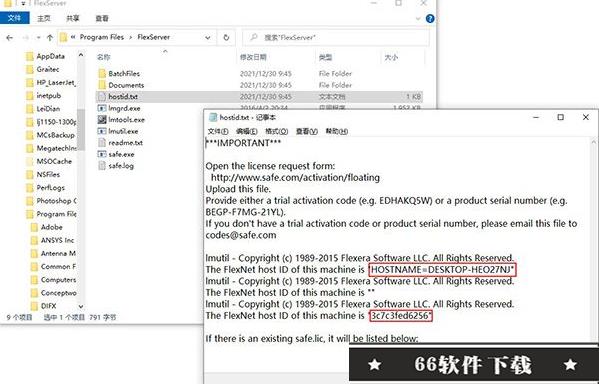Click the 'Upload this file.' line
Screen dimensions: 599x384
(238, 189)
